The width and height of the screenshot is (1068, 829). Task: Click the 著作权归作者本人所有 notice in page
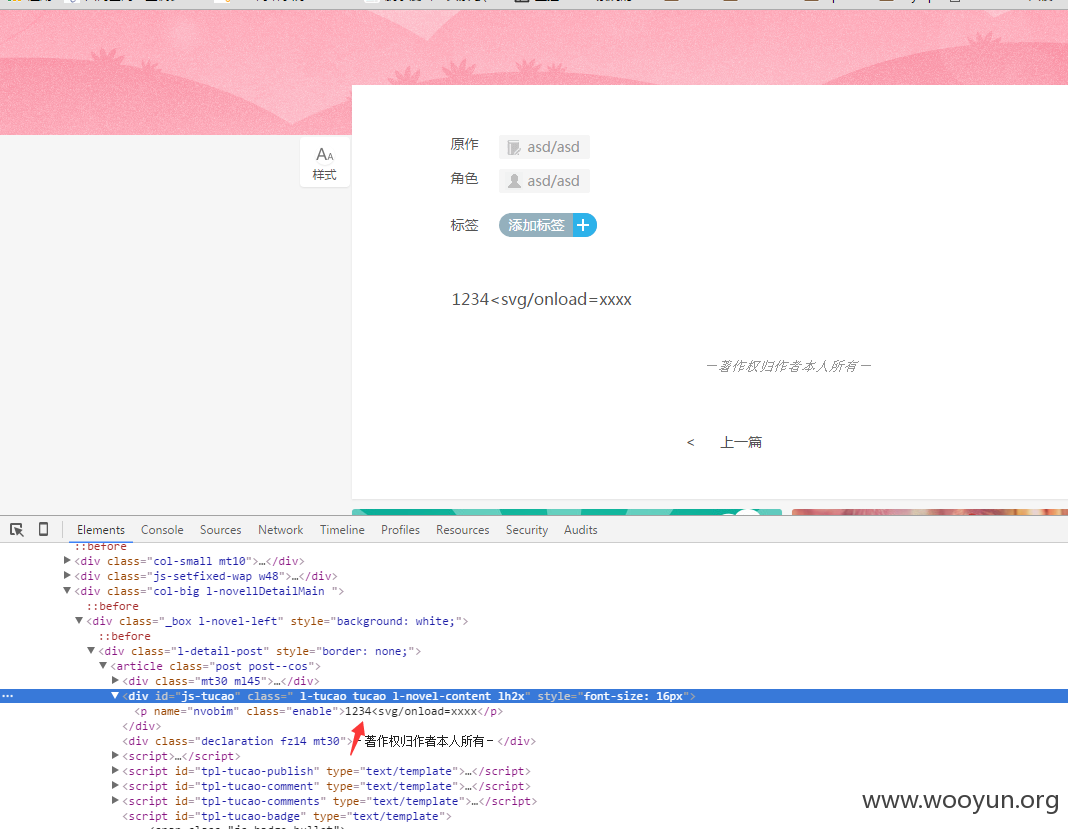(x=788, y=366)
